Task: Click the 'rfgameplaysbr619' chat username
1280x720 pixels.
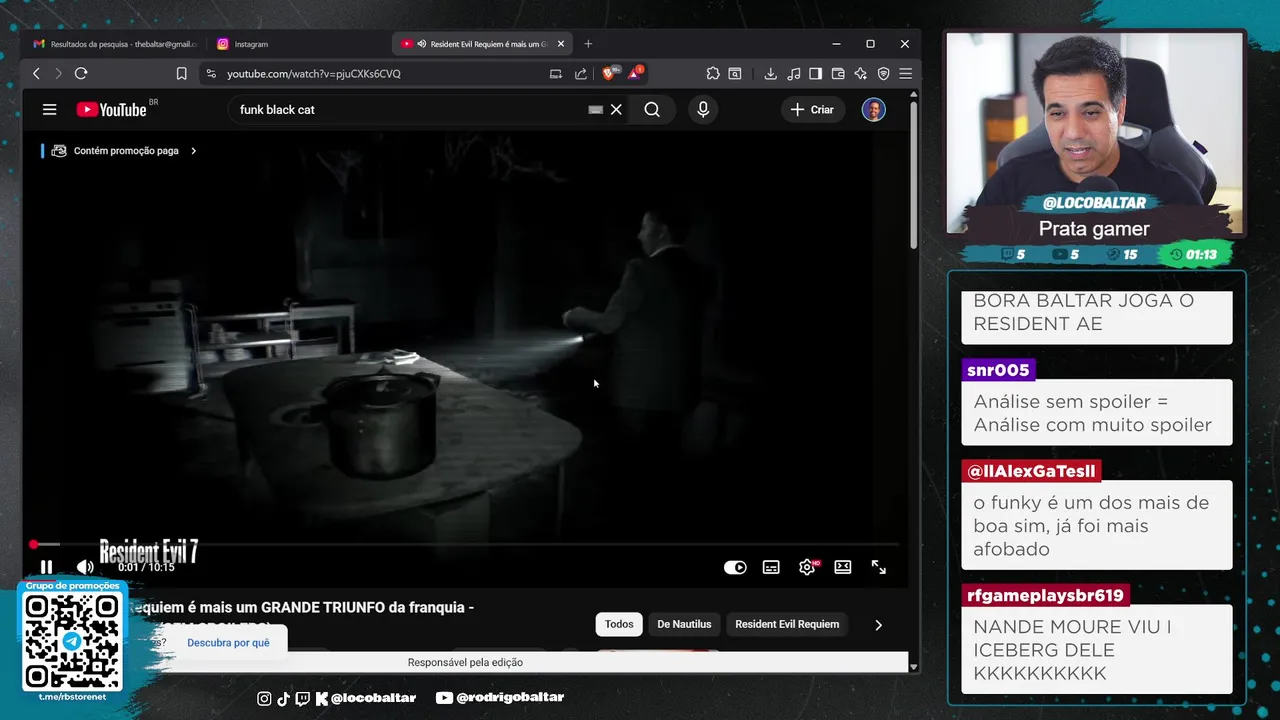Action: pyautogui.click(x=1045, y=595)
